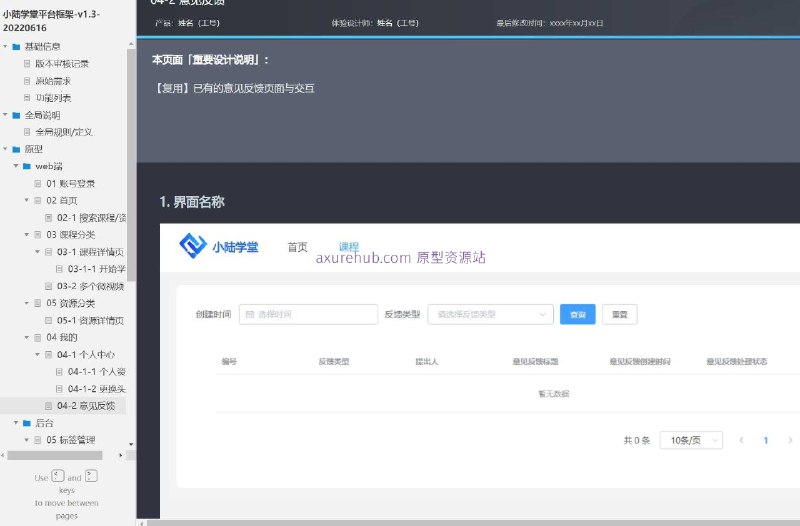Click the 意见反馈处理状态 column header
800x526 pixels.
[x=737, y=361]
